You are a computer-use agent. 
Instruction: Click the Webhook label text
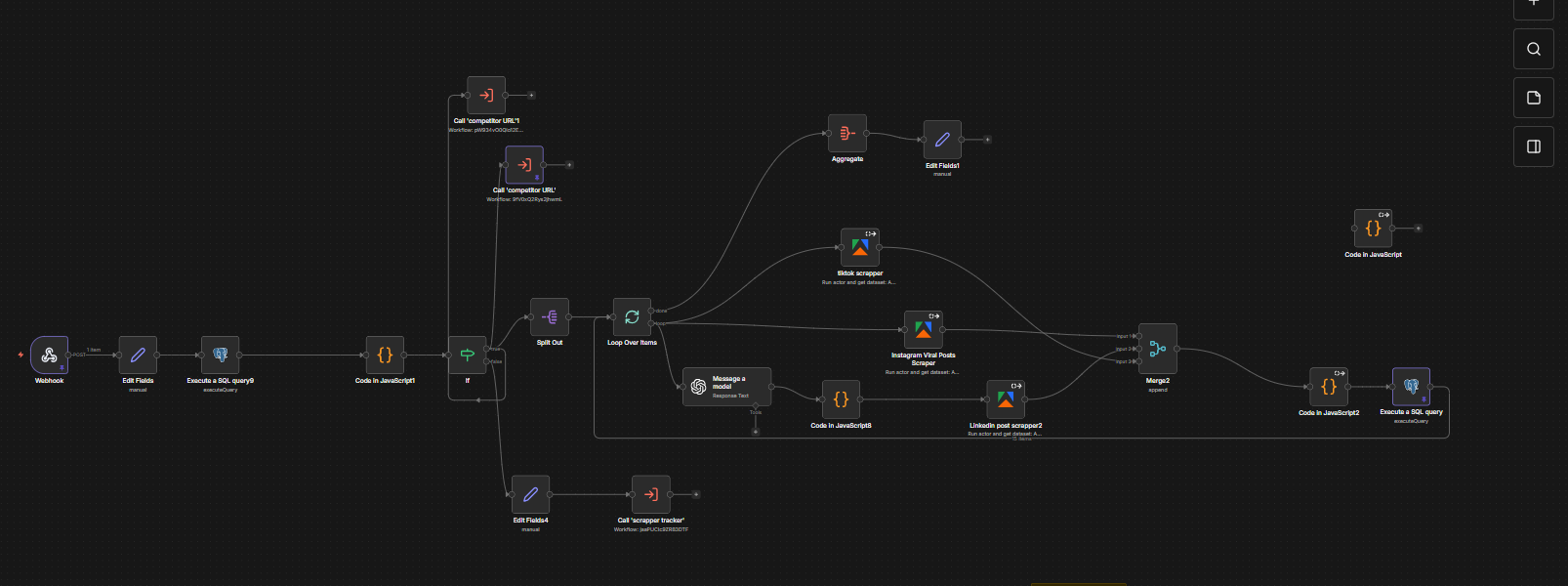point(49,381)
